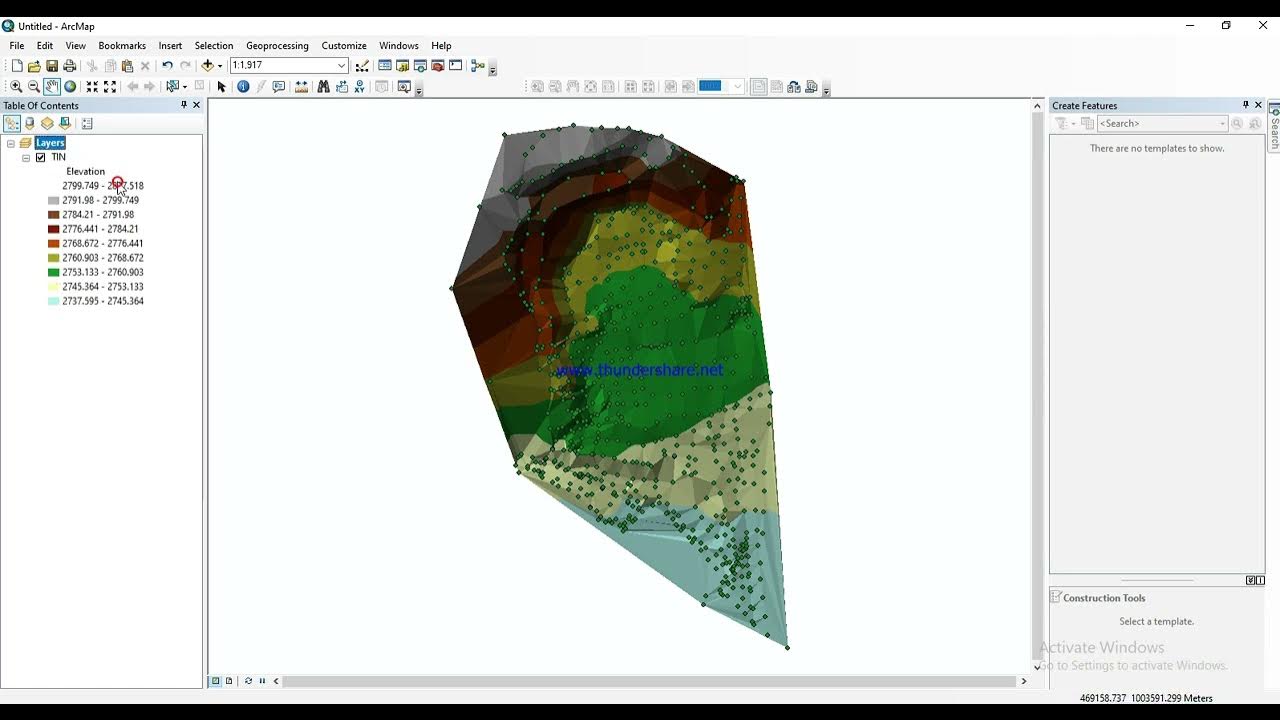Open the Geoprocessing menu
The height and width of the screenshot is (720, 1280).
(277, 46)
